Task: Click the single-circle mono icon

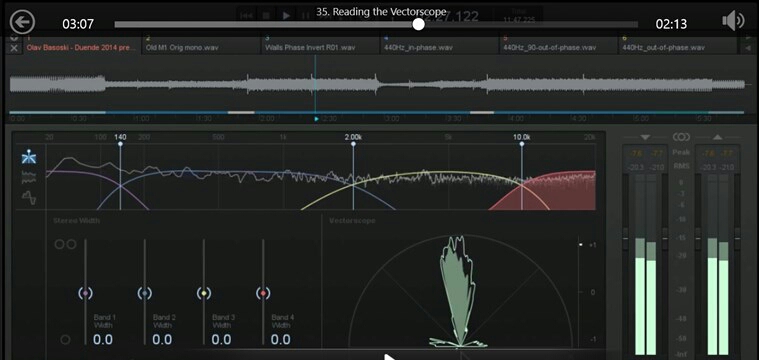Action: [65, 340]
